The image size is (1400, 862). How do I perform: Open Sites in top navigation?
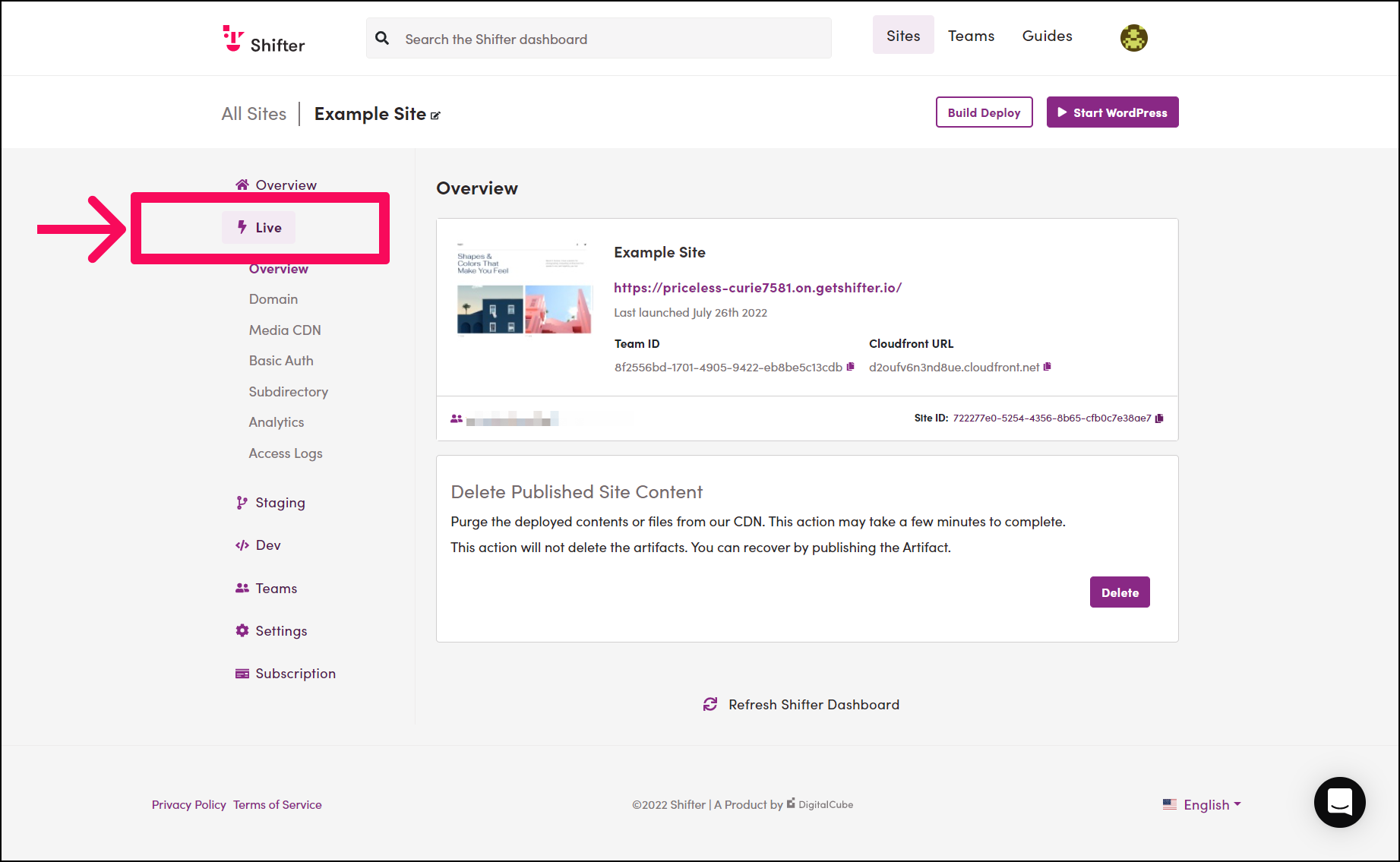click(x=903, y=36)
